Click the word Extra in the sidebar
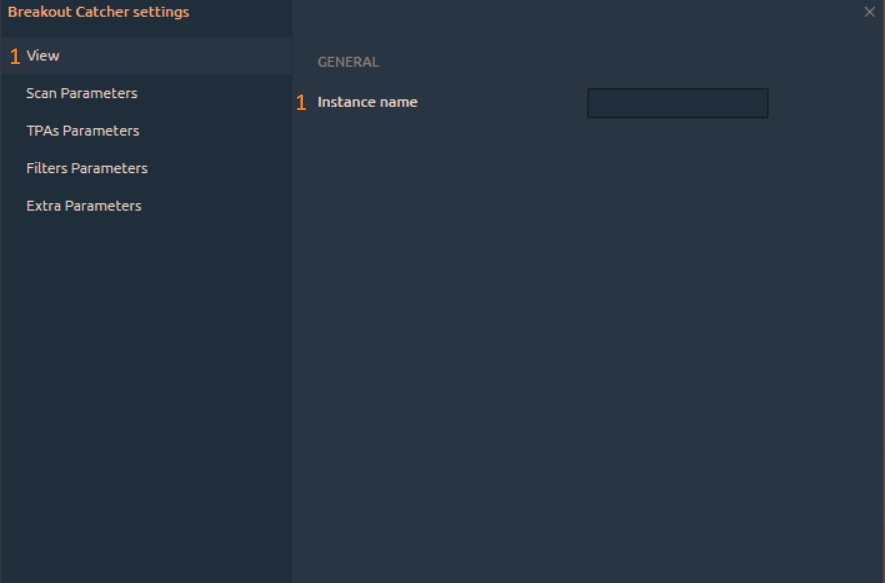This screenshot has height=583, width=885. [43, 206]
